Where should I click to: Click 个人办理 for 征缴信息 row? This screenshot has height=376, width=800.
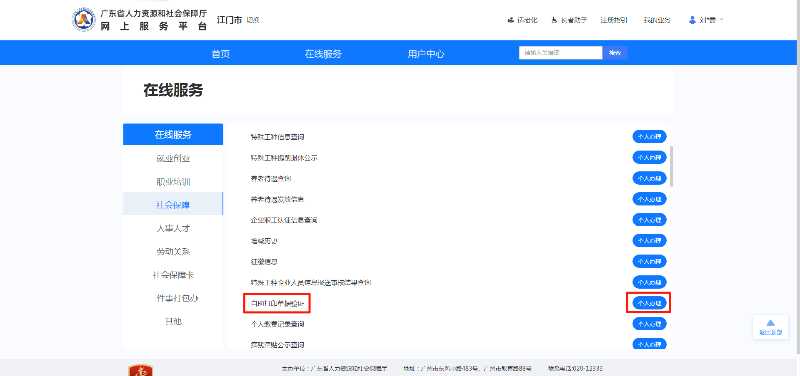click(x=649, y=261)
